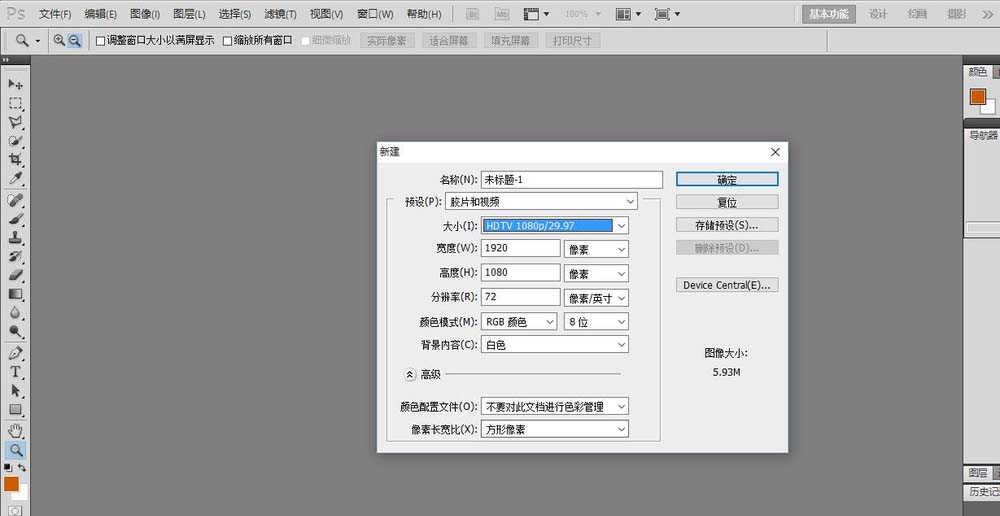Click the 存储预设(S)... button
Screen dimensions: 1000x516
click(727, 225)
